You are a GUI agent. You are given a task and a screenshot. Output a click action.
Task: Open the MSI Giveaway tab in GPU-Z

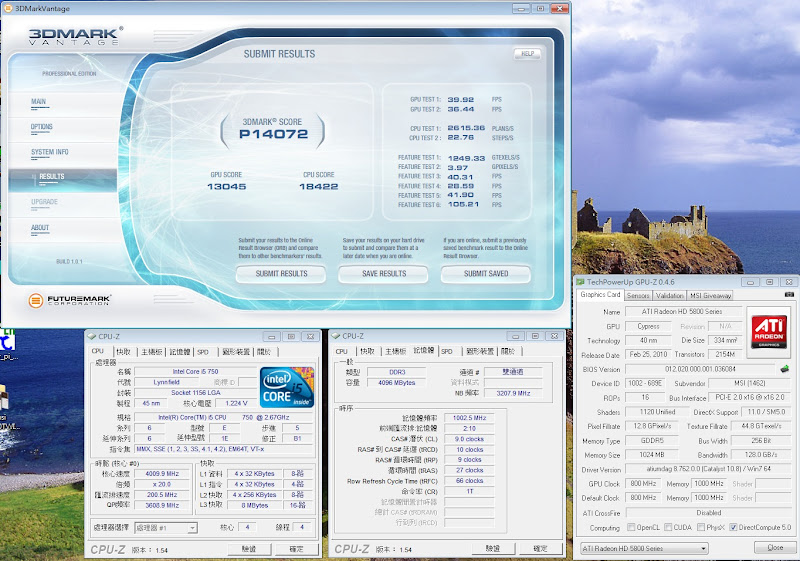[x=710, y=295]
